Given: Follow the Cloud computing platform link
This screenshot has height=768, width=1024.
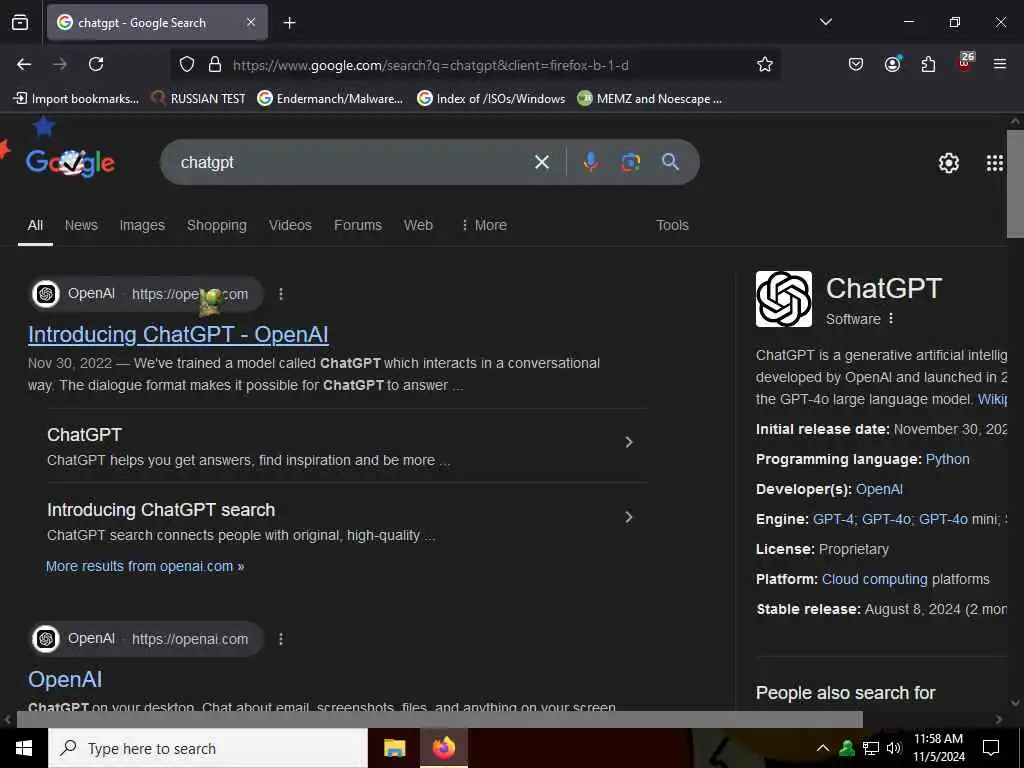Looking at the screenshot, I should (x=874, y=579).
